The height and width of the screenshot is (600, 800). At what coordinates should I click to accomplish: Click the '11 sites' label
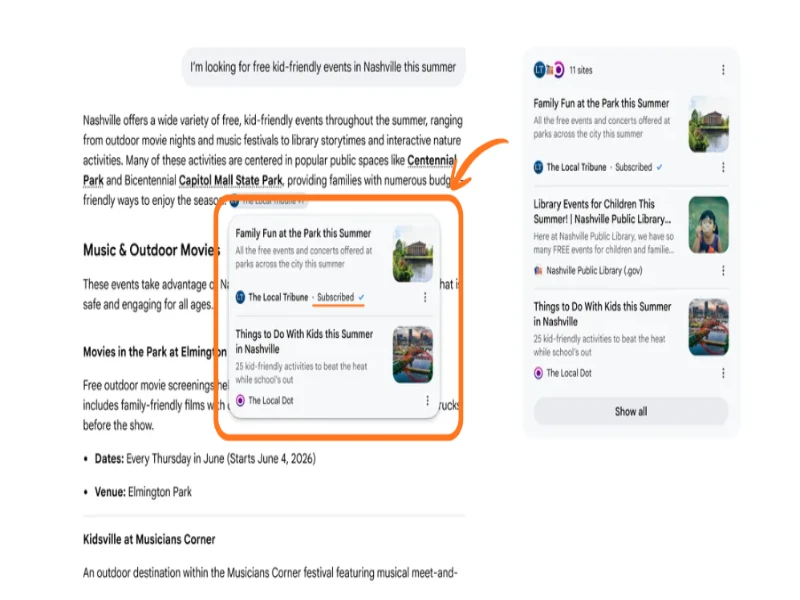tap(581, 70)
